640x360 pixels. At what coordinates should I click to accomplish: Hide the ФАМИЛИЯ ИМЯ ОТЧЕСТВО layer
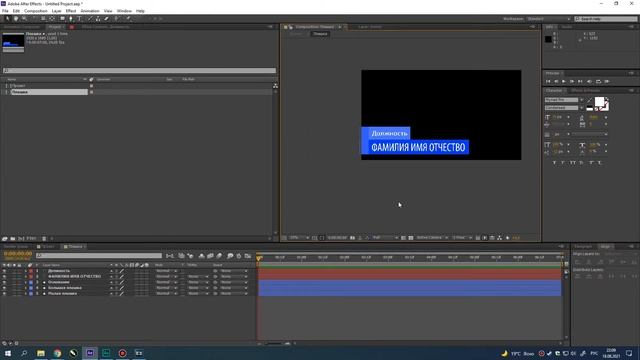click(4, 276)
